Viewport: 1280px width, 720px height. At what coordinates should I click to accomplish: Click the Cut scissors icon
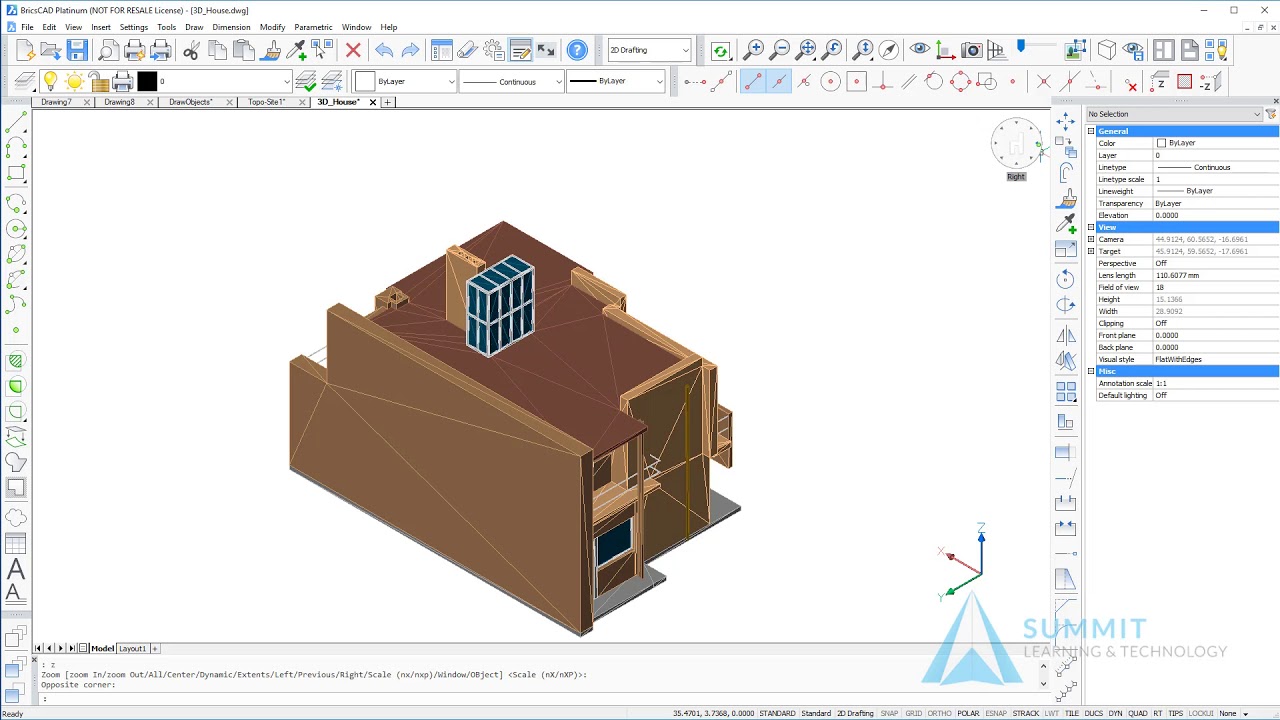point(191,50)
